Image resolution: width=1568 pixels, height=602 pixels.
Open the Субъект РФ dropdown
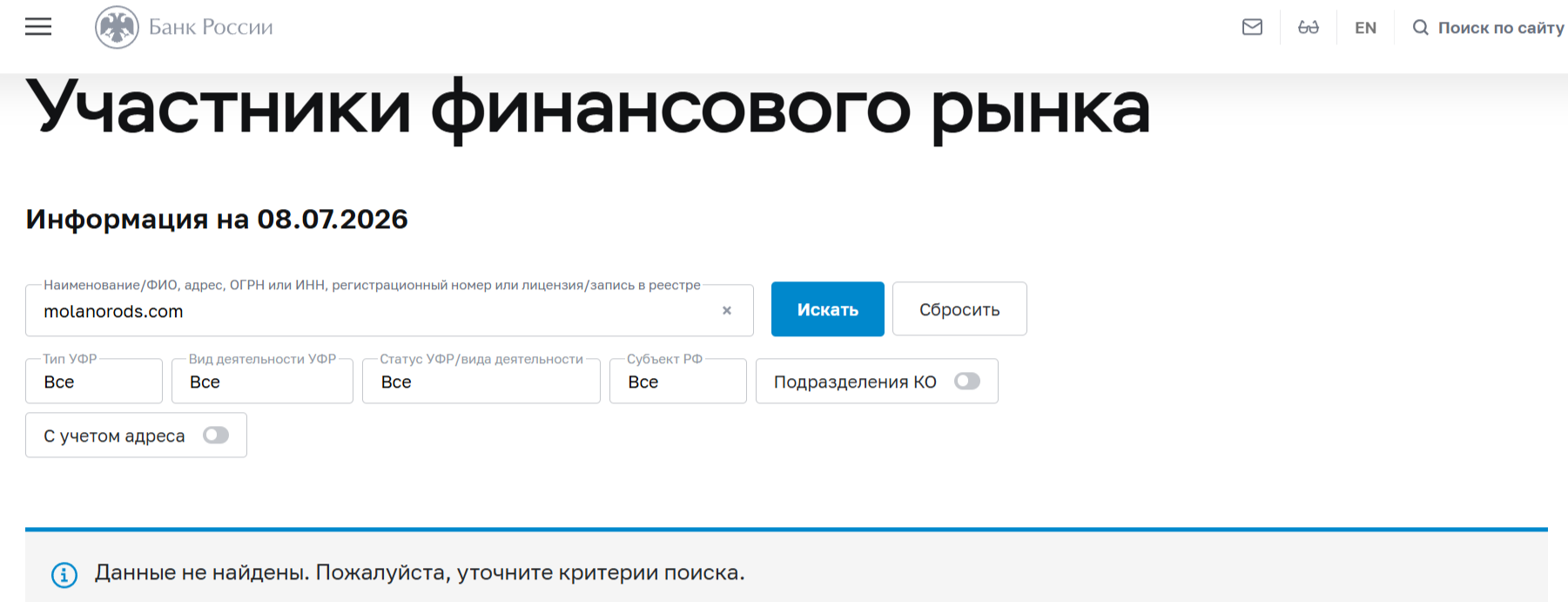[x=678, y=382]
